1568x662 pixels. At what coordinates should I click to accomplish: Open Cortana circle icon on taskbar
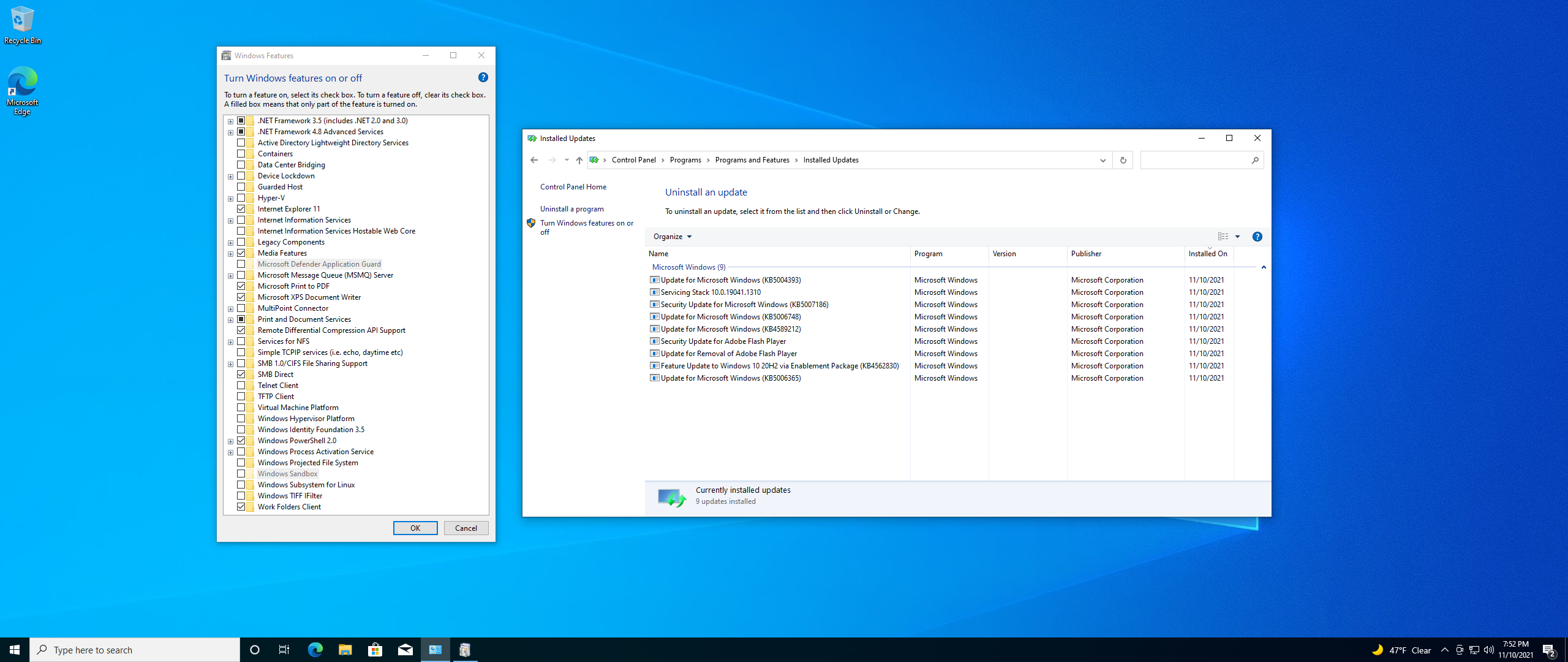(x=255, y=650)
